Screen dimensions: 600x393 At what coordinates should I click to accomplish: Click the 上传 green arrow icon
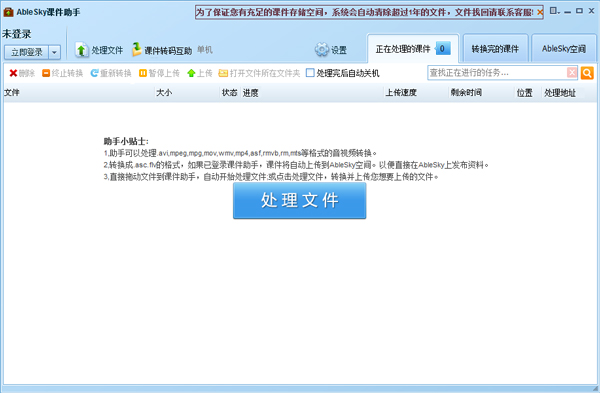[x=191, y=73]
